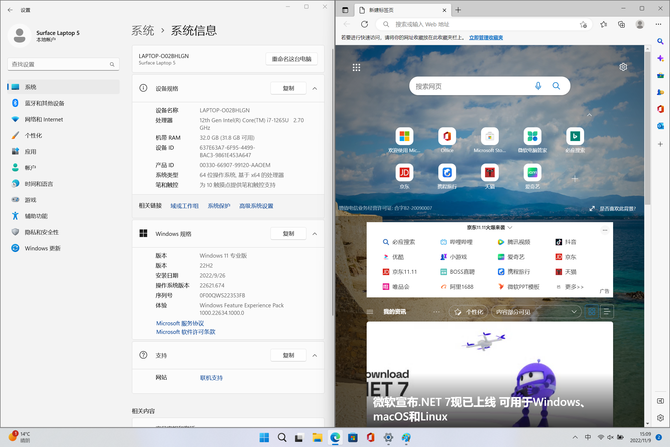Add this page to favorites in the address bar
Viewport: 670px width, 447px height.
[583, 25]
